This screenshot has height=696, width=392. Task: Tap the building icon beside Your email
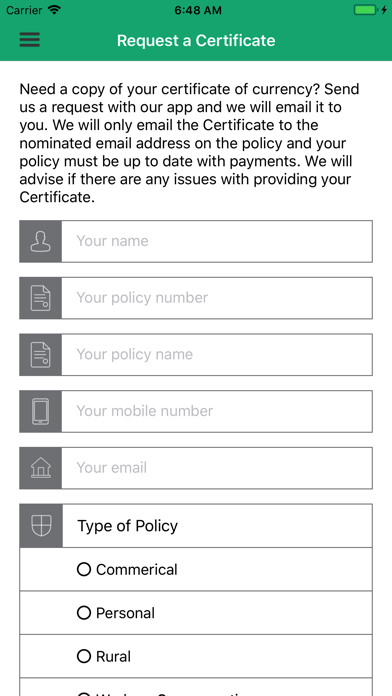(x=40, y=468)
